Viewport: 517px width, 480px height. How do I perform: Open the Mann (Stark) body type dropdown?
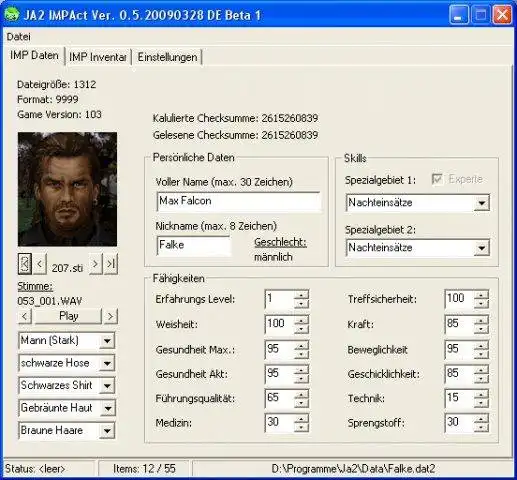[x=107, y=341]
